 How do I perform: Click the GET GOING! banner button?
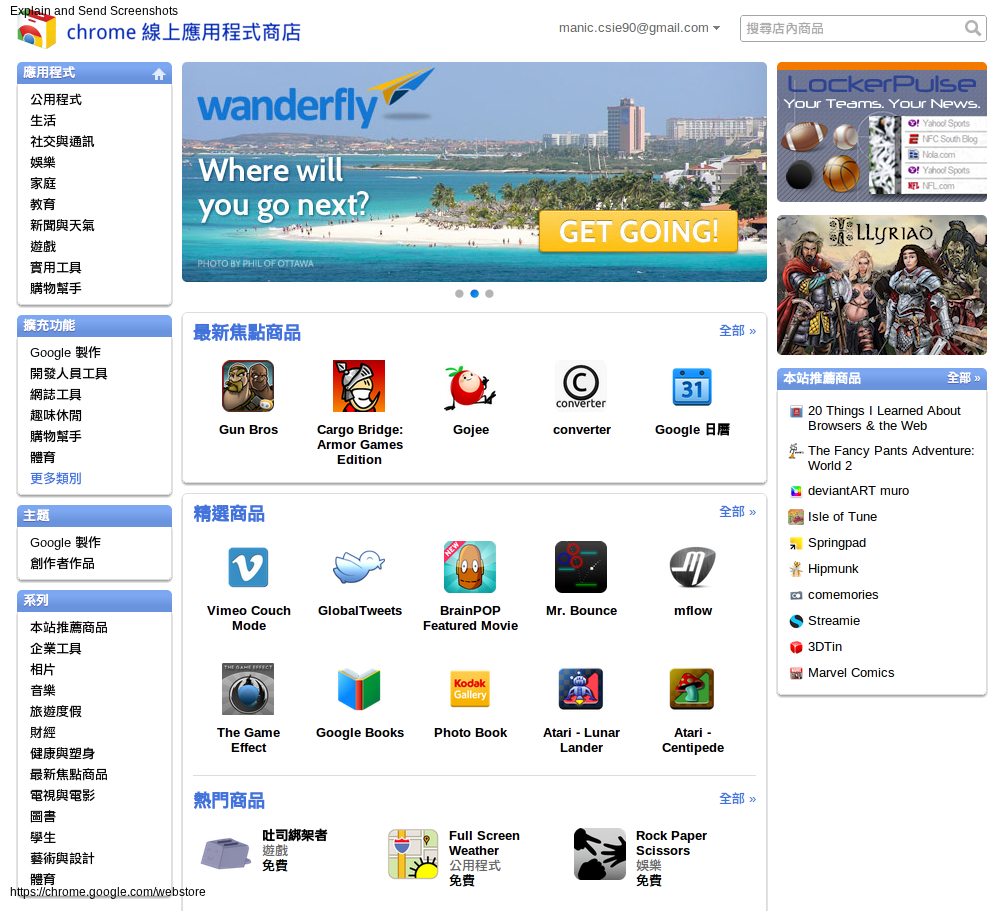pyautogui.click(x=638, y=231)
